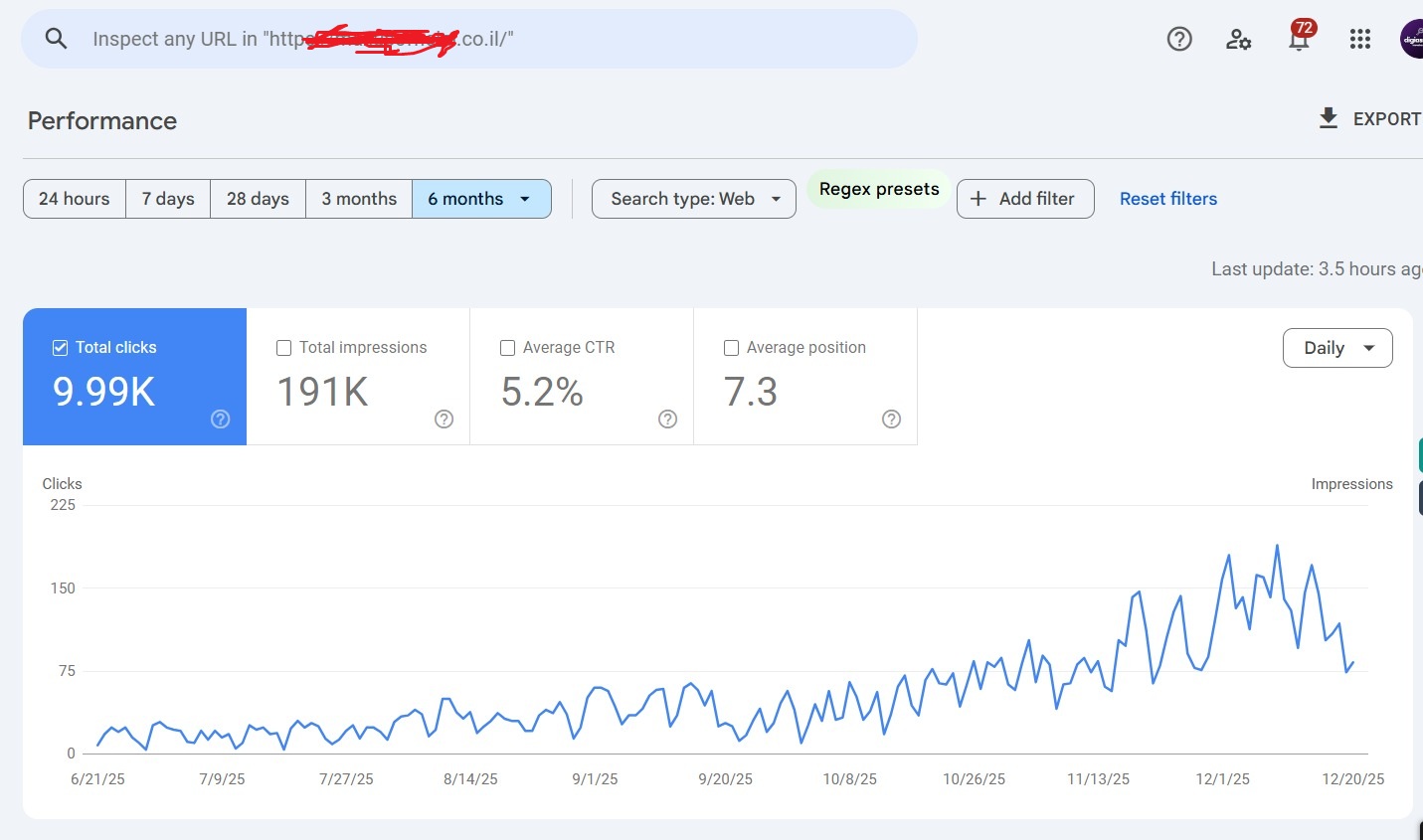Enable the Total impressions checkbox
1423x840 pixels.
[x=283, y=348]
